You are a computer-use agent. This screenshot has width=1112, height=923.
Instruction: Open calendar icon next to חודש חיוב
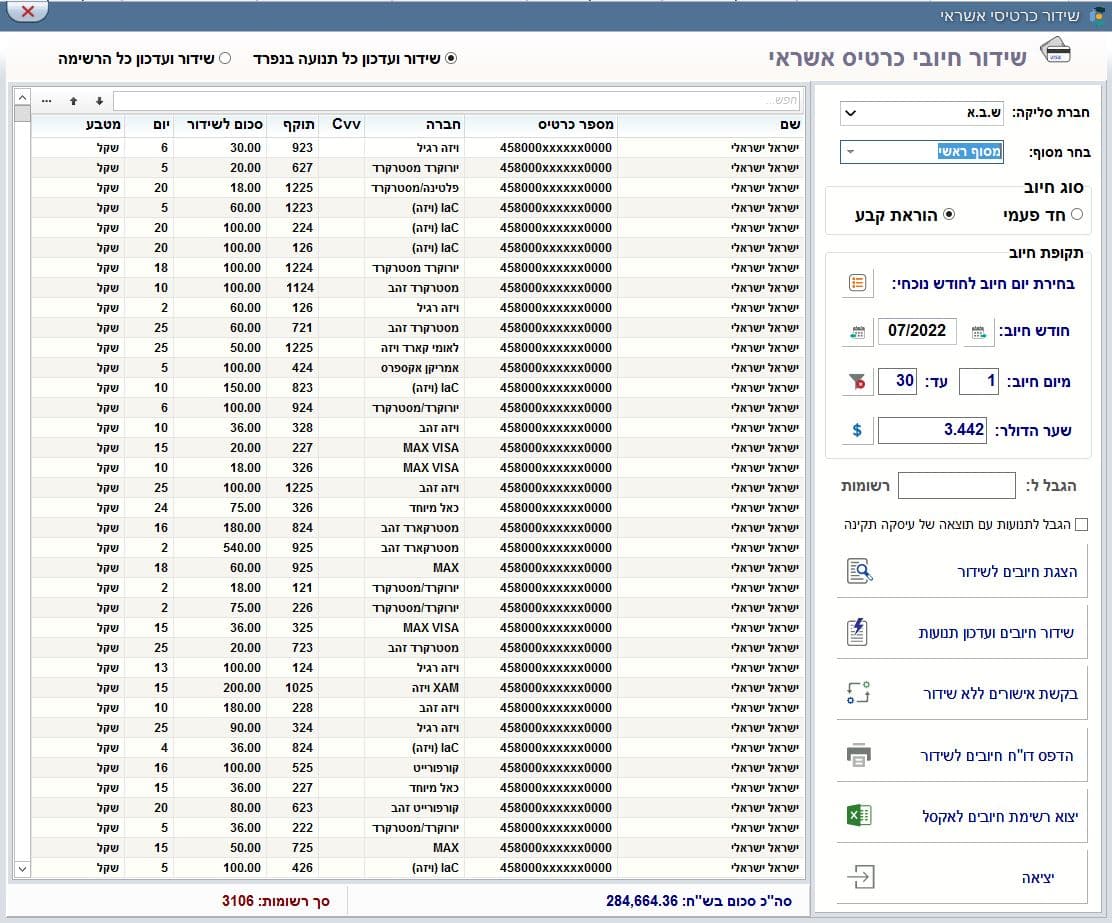pos(979,331)
